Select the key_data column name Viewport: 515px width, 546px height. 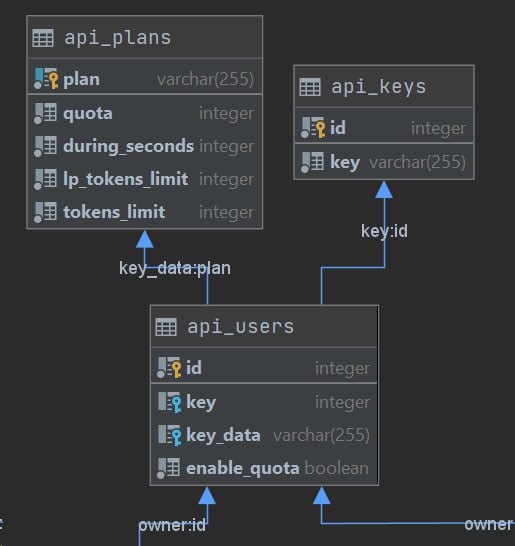tap(223, 436)
